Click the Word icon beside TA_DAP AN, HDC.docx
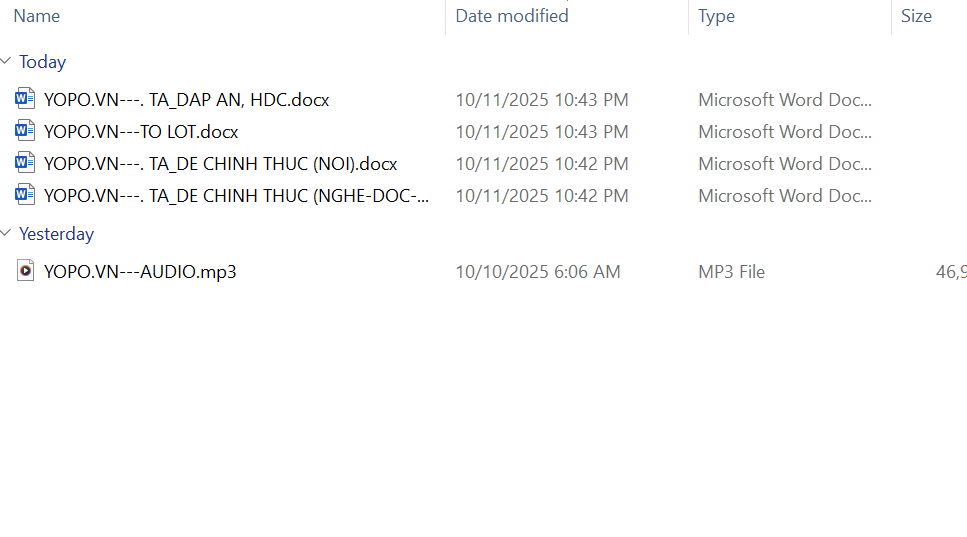 (x=26, y=99)
